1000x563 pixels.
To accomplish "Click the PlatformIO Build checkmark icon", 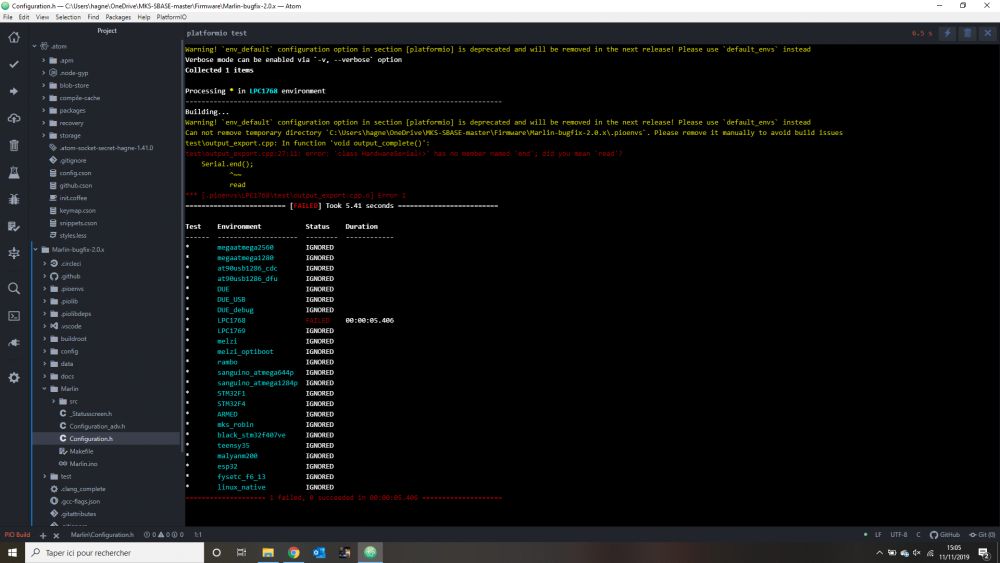I will click(x=13, y=64).
